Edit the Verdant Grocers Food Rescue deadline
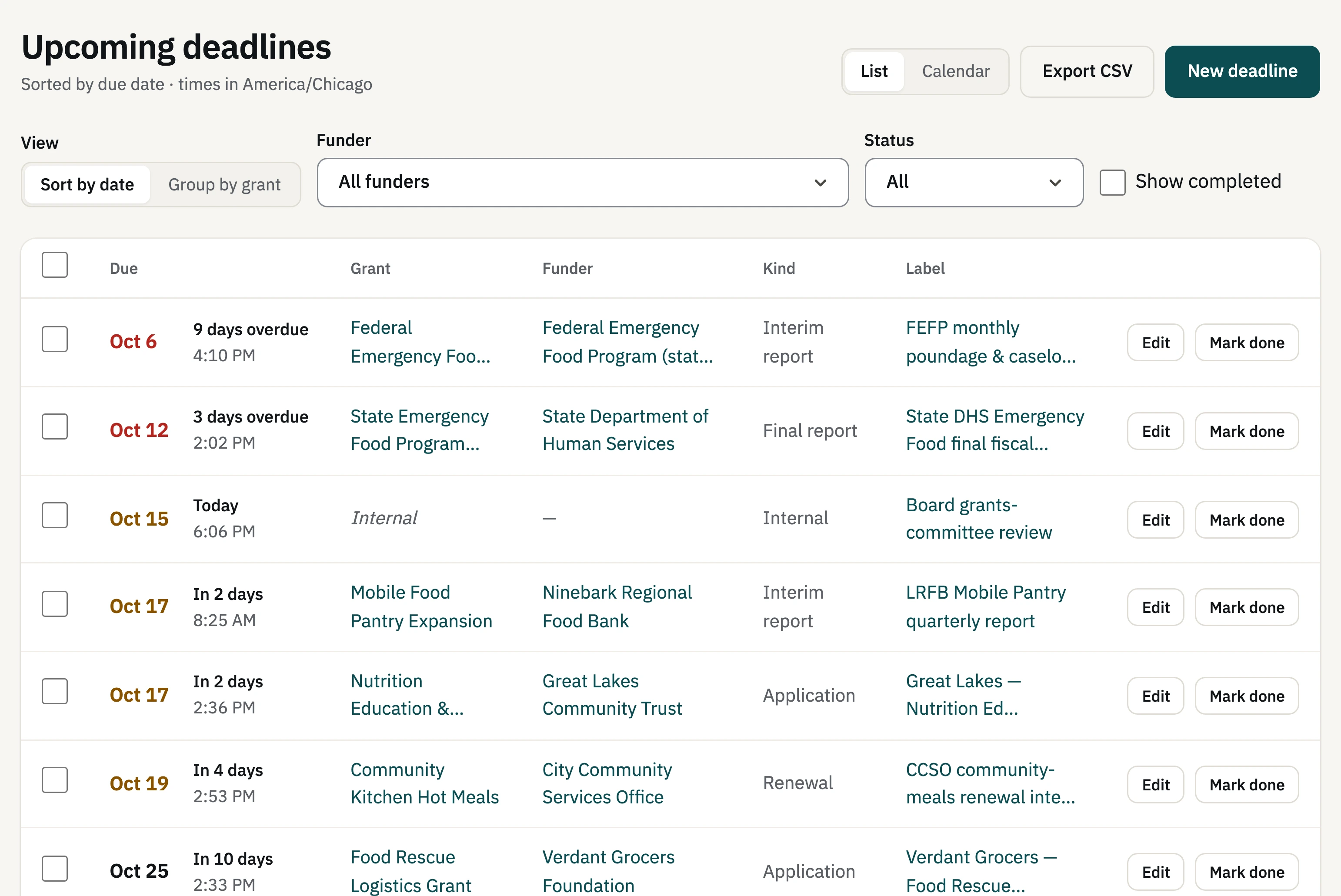The width and height of the screenshot is (1341, 896). pos(1155,871)
